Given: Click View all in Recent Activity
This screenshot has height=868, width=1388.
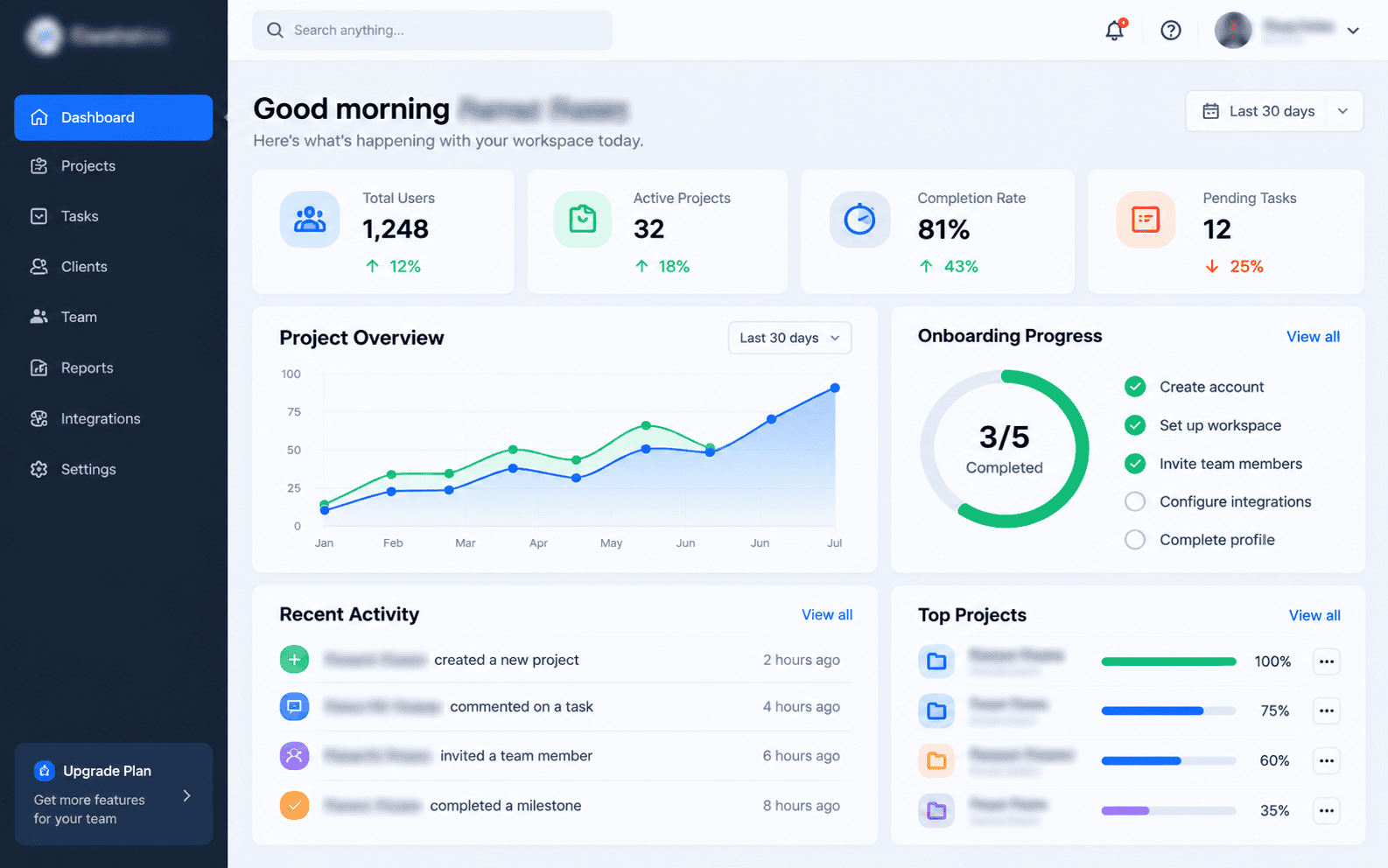Looking at the screenshot, I should pyautogui.click(x=827, y=615).
